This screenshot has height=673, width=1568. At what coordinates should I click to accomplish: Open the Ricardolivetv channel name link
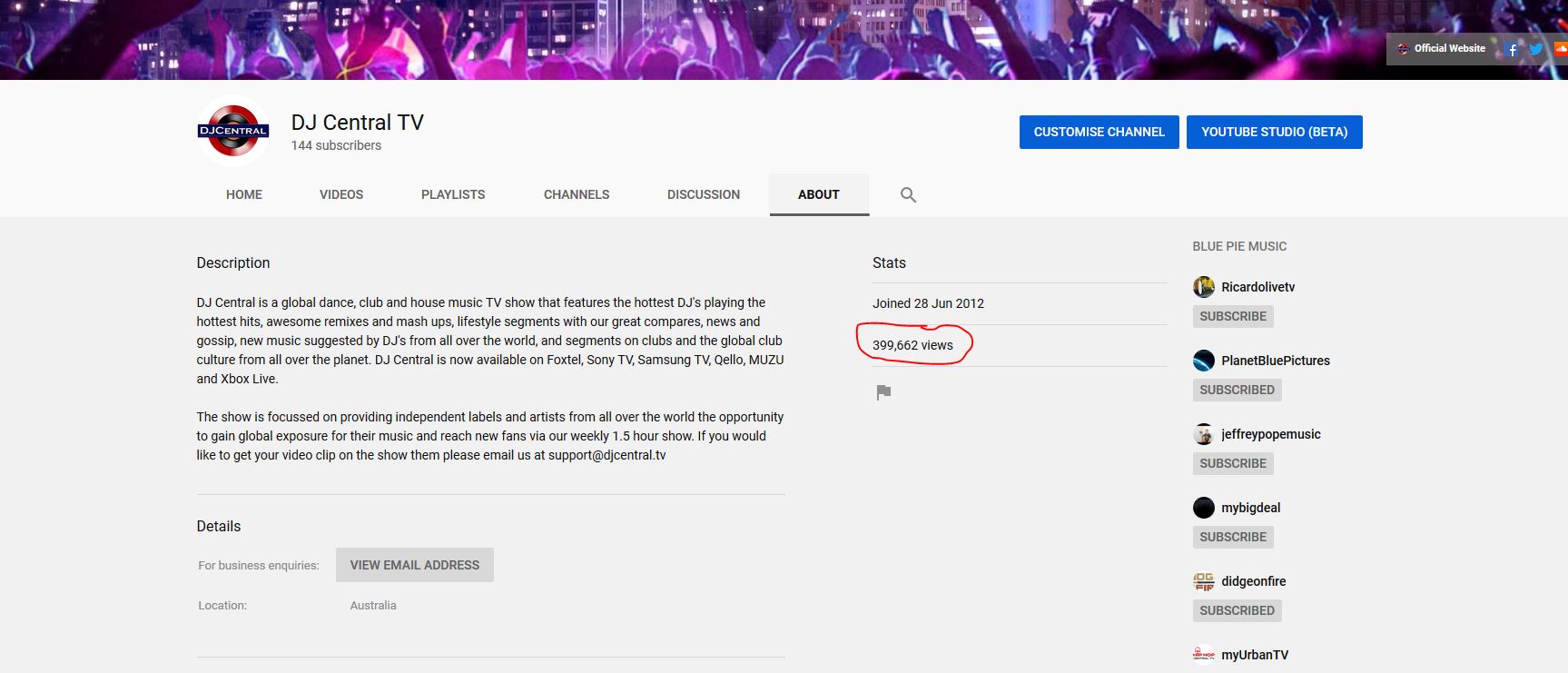click(1258, 287)
